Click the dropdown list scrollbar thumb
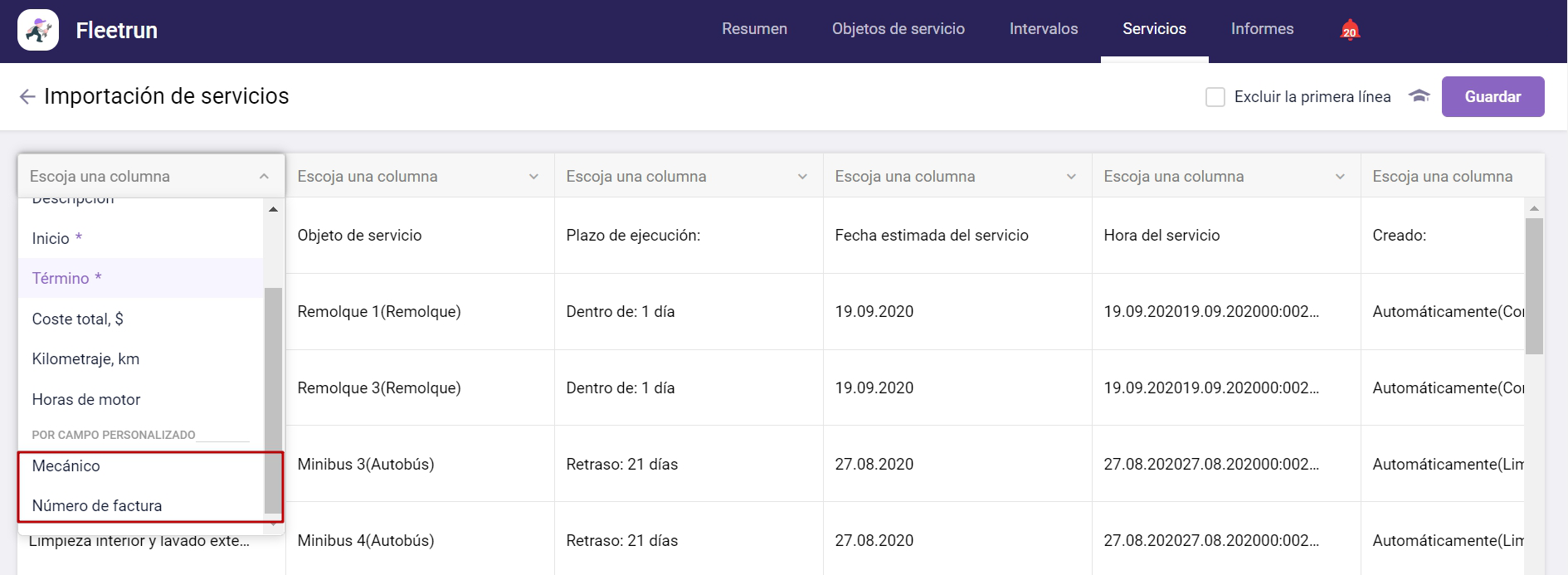 [x=273, y=401]
